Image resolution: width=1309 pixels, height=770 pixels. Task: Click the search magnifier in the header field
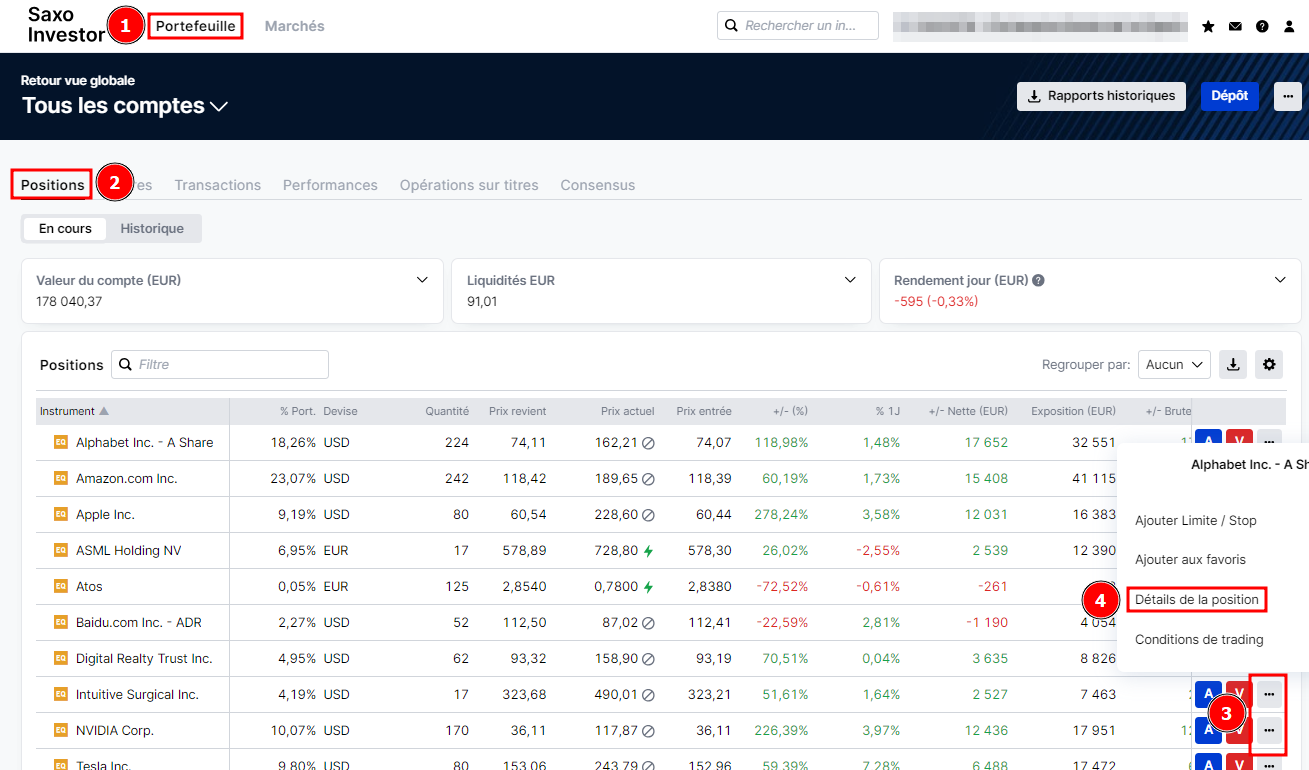tap(731, 26)
